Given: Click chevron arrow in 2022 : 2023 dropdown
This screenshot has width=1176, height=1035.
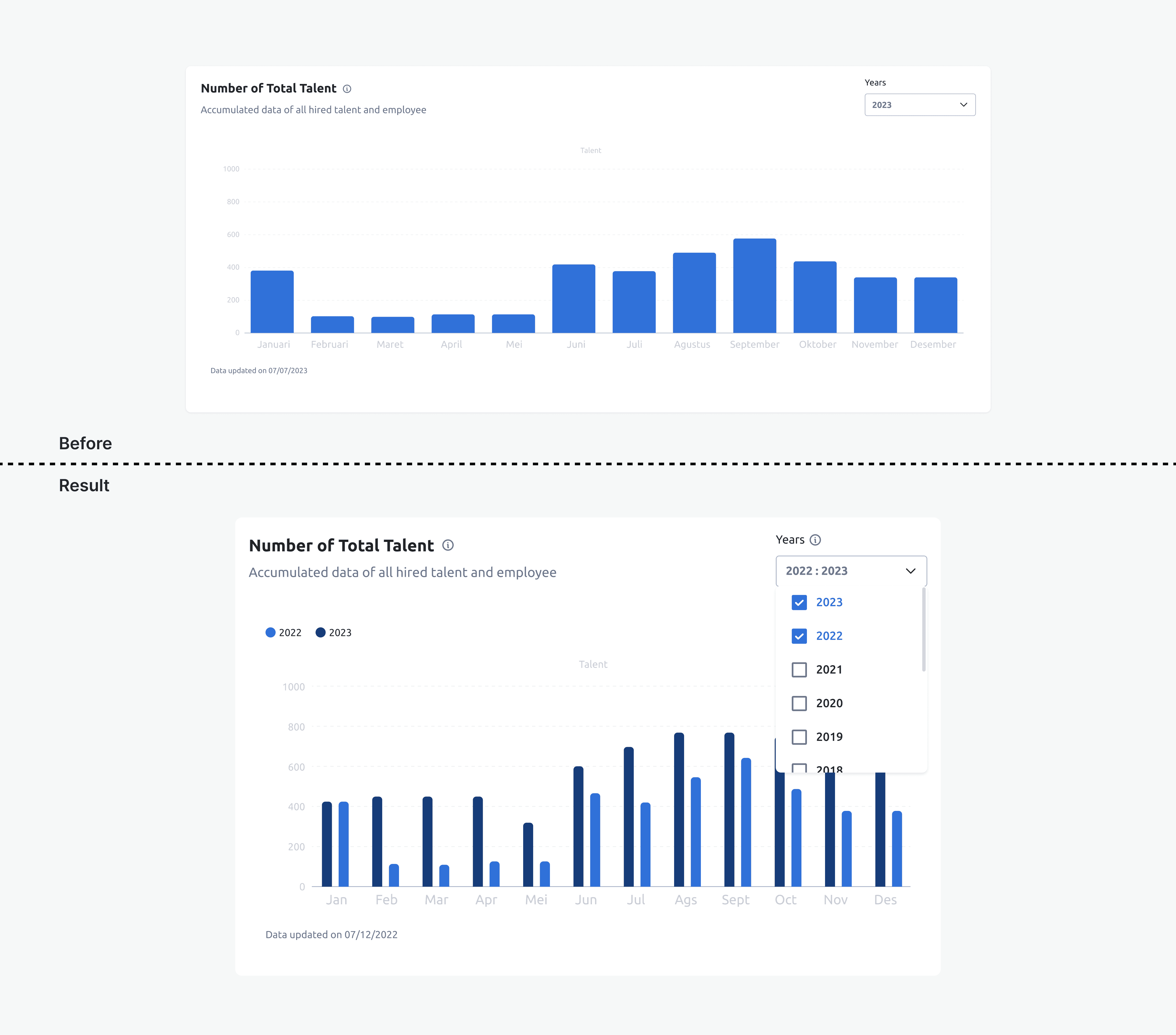Looking at the screenshot, I should click(x=910, y=571).
